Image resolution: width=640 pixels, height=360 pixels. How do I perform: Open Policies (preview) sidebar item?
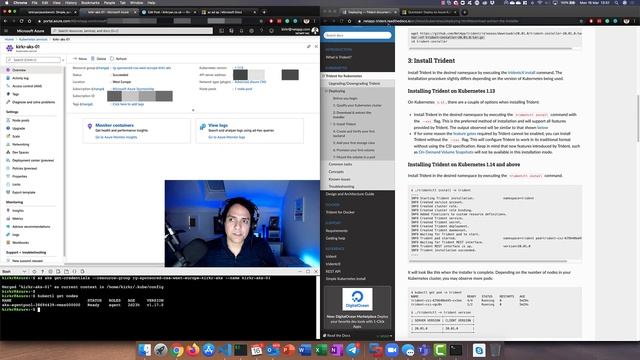click(24, 168)
